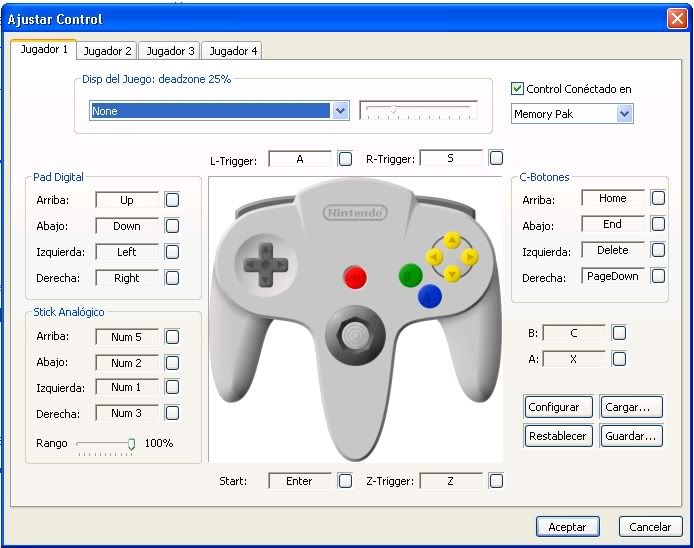Click the Stick Analógico field showing Num 3

pyautogui.click(x=127, y=413)
